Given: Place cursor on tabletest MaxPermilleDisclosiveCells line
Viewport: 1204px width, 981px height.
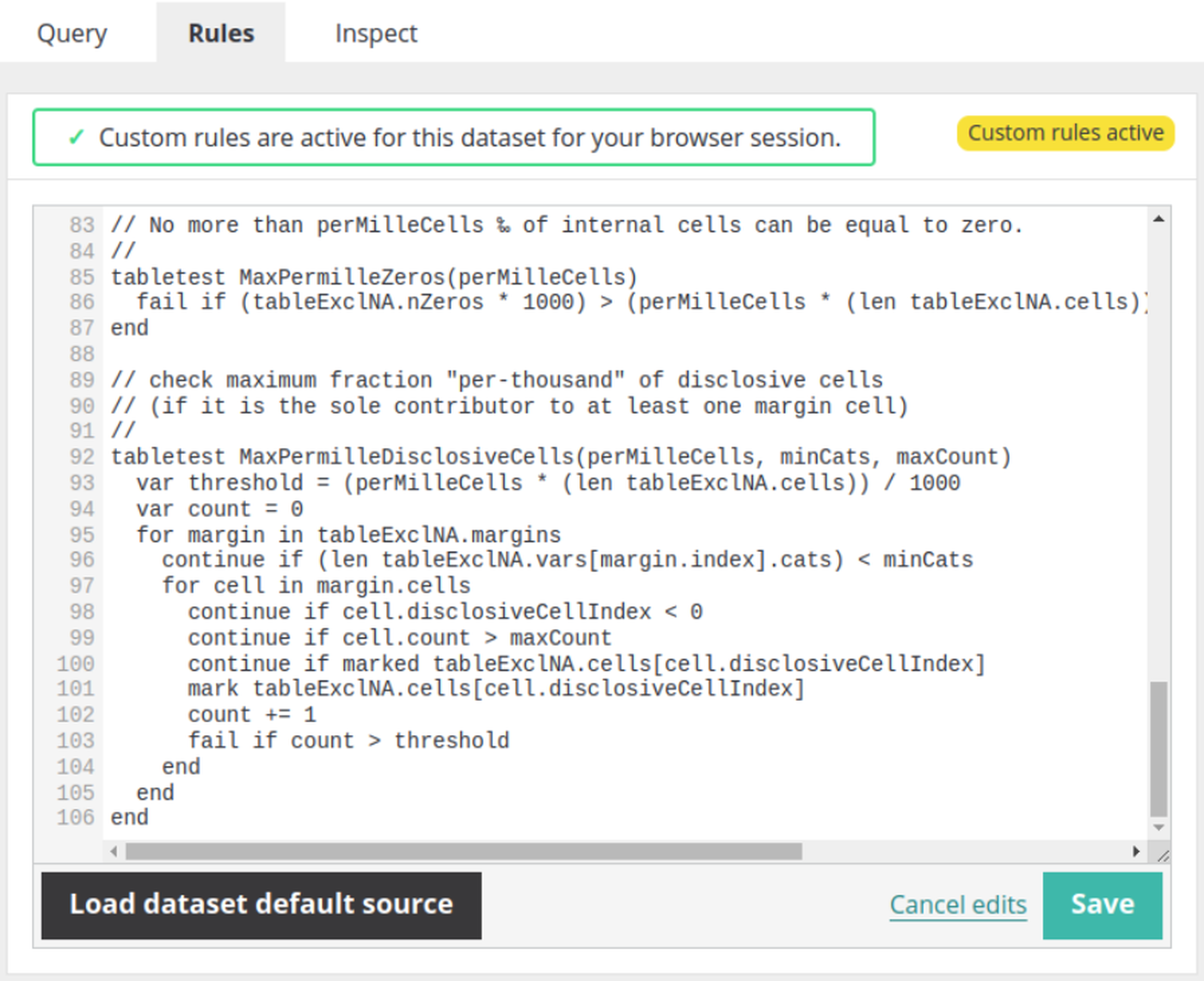Looking at the screenshot, I should 561,457.
